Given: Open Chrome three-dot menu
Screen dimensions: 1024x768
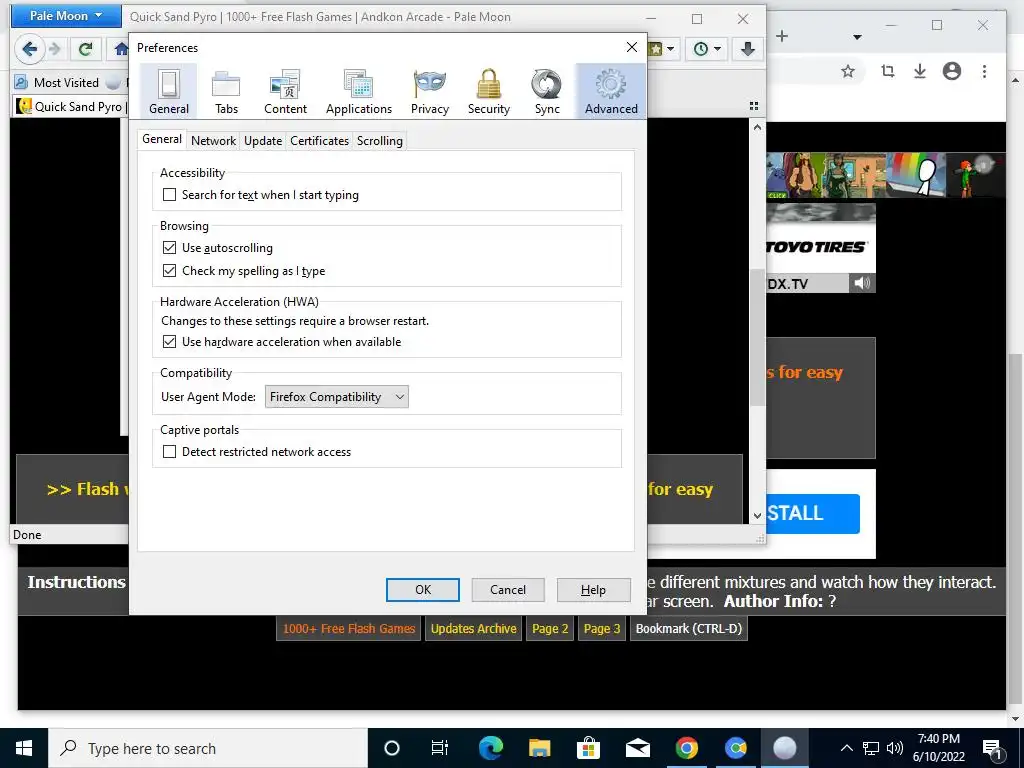Looking at the screenshot, I should coord(984,71).
